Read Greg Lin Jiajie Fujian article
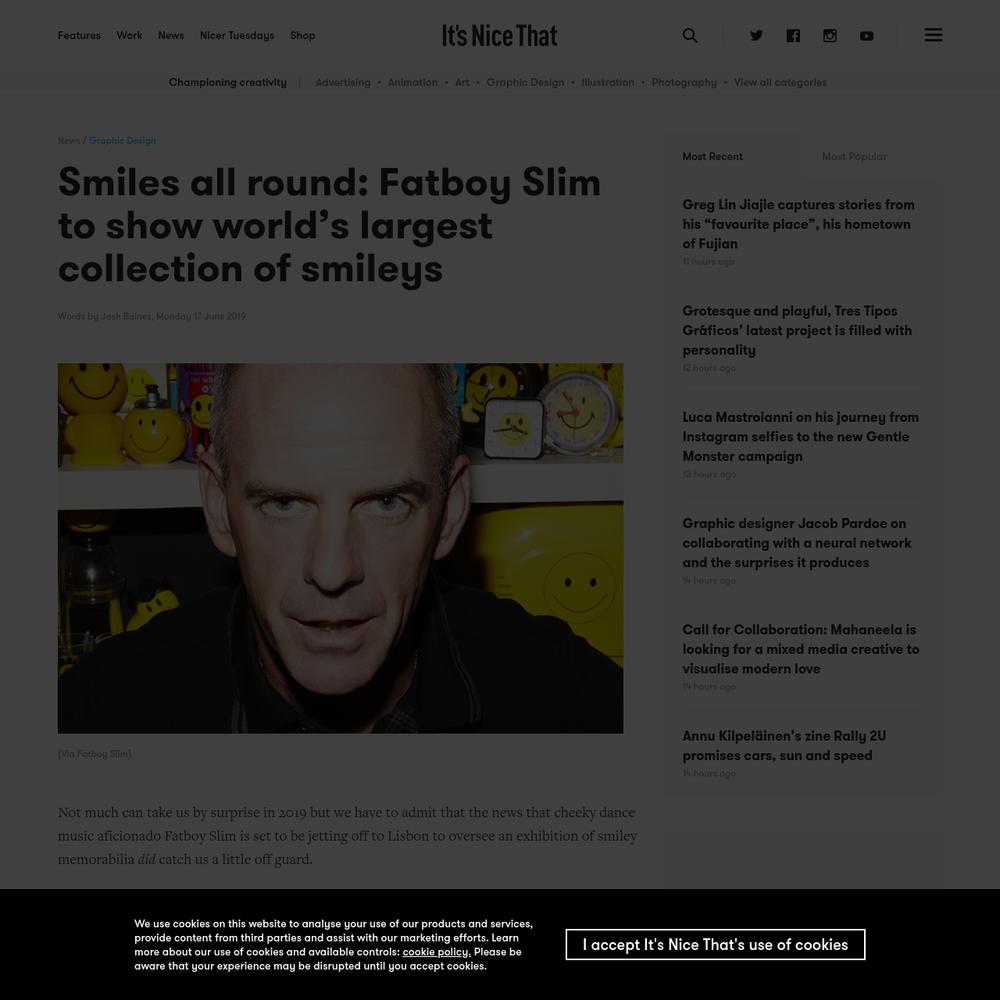This screenshot has height=1000, width=1000. click(x=799, y=224)
